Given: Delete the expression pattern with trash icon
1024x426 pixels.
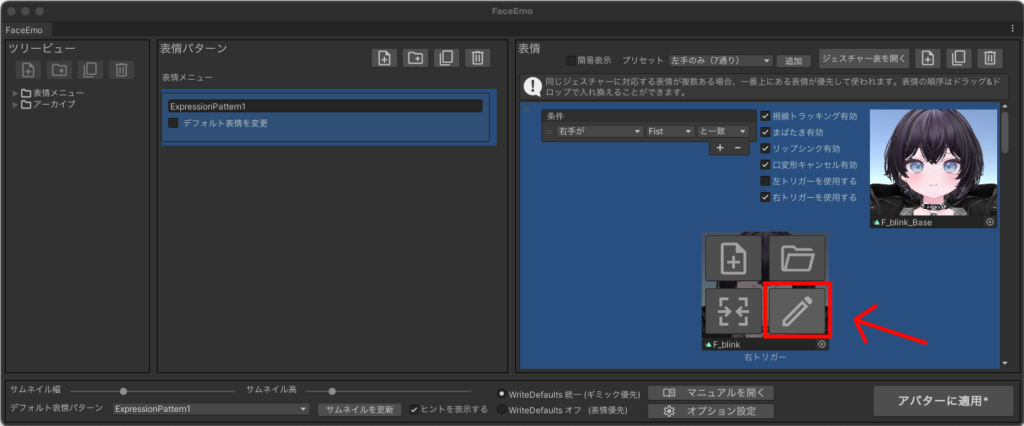Looking at the screenshot, I should 479,58.
